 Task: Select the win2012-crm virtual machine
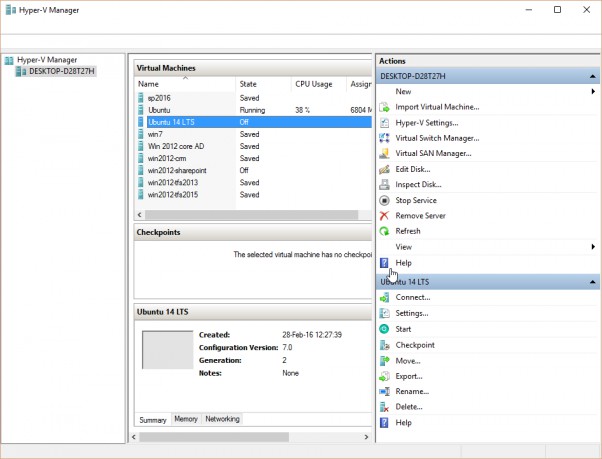click(253, 159)
